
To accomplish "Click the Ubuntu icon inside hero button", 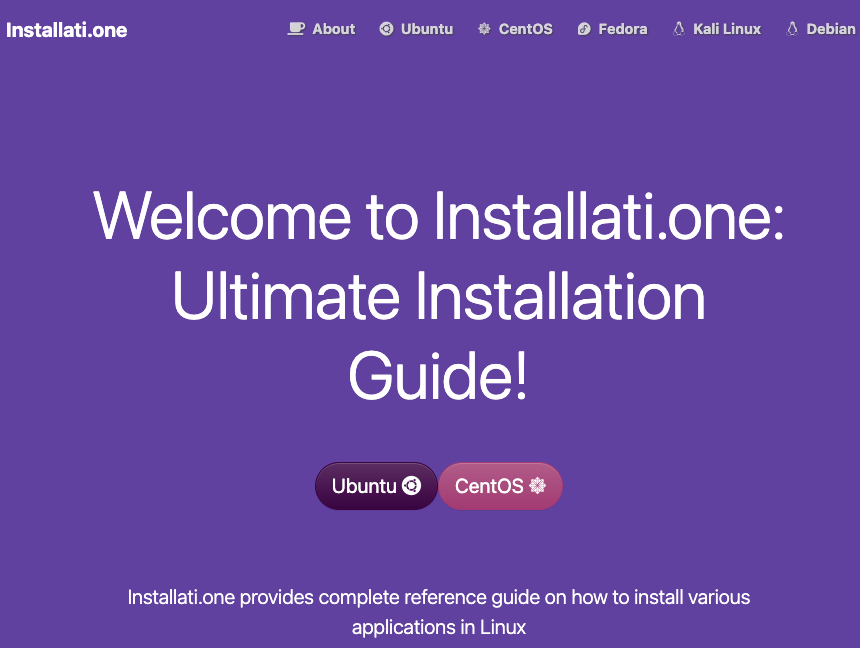I will point(411,486).
